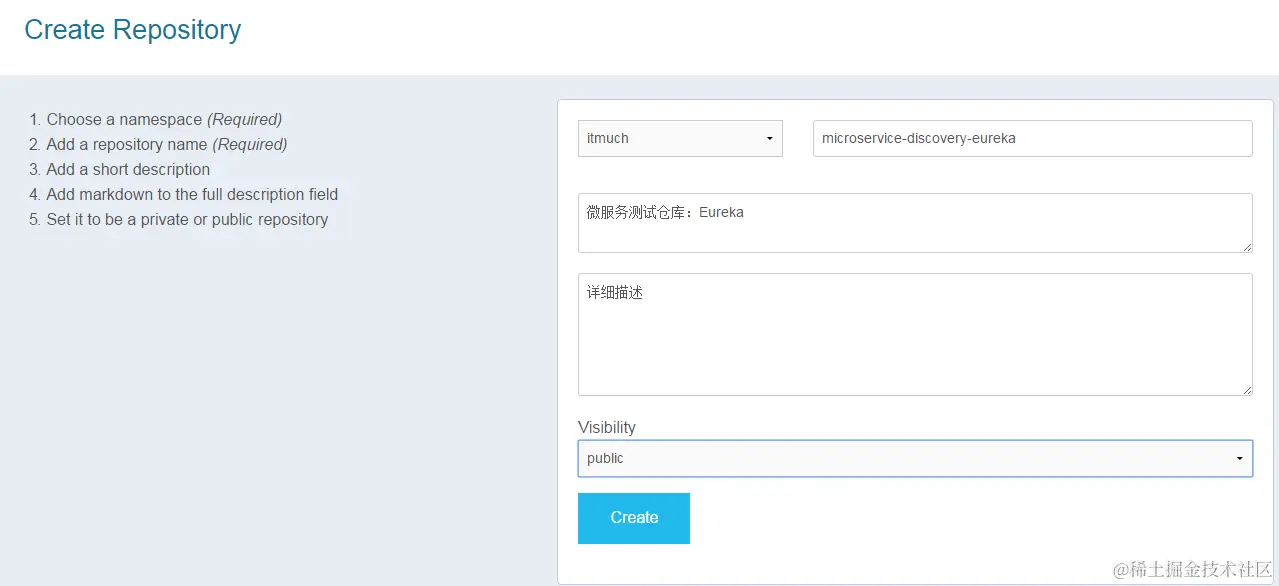Click step 2 text Add a repository name

(167, 144)
